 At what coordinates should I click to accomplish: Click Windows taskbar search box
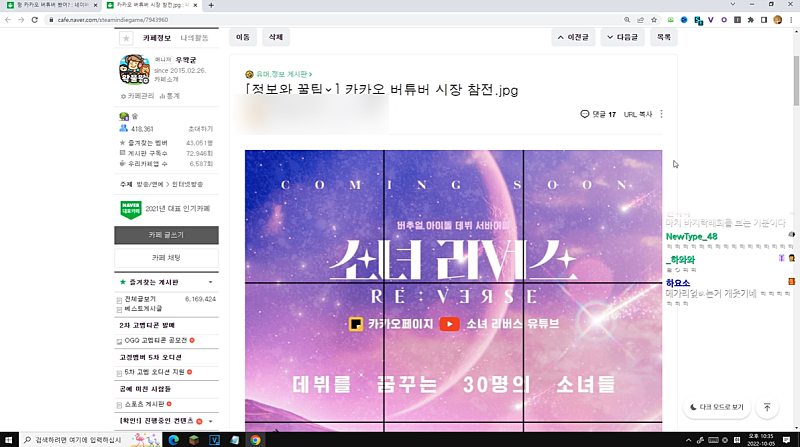(90, 440)
